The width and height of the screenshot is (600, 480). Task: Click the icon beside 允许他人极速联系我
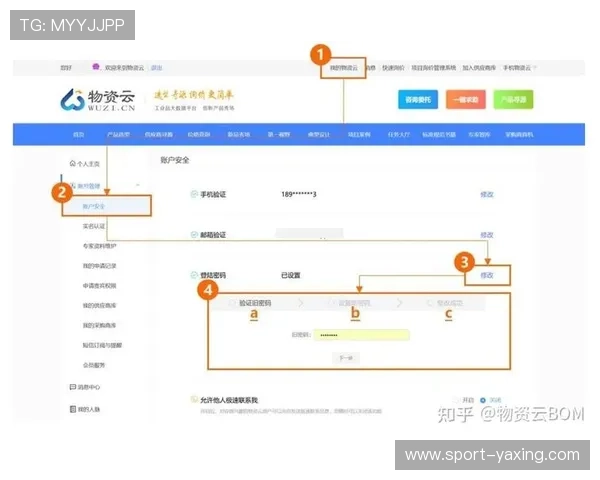pyautogui.click(x=194, y=400)
